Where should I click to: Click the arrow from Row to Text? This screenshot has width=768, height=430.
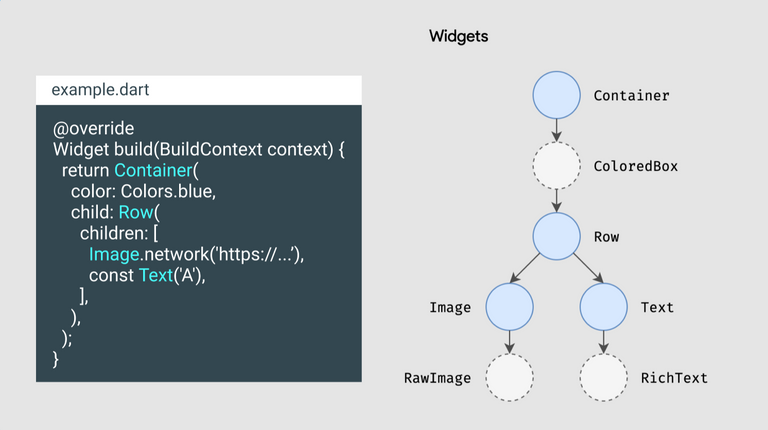pyautogui.click(x=588, y=268)
